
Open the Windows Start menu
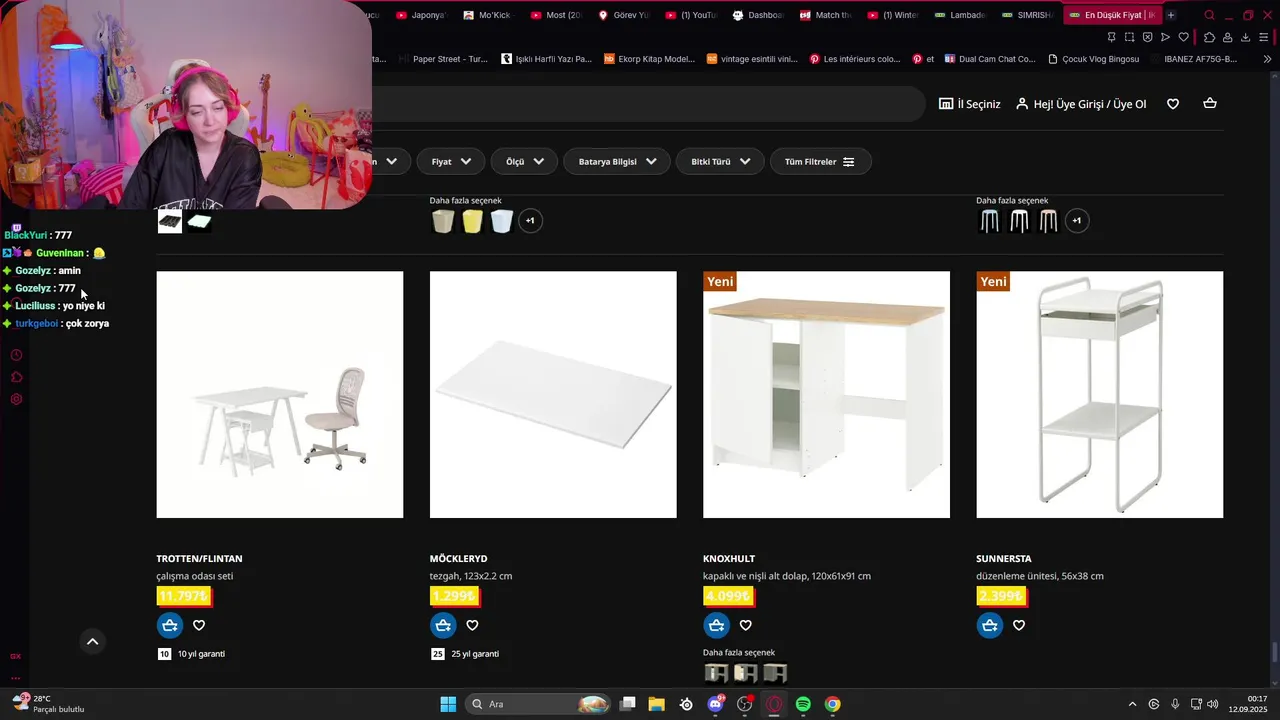click(x=448, y=704)
